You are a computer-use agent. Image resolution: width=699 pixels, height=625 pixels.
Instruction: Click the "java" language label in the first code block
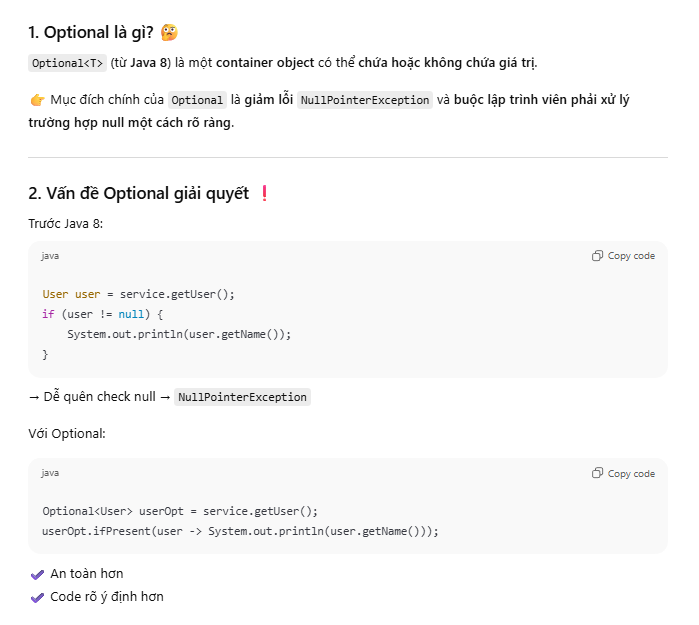[50, 256]
